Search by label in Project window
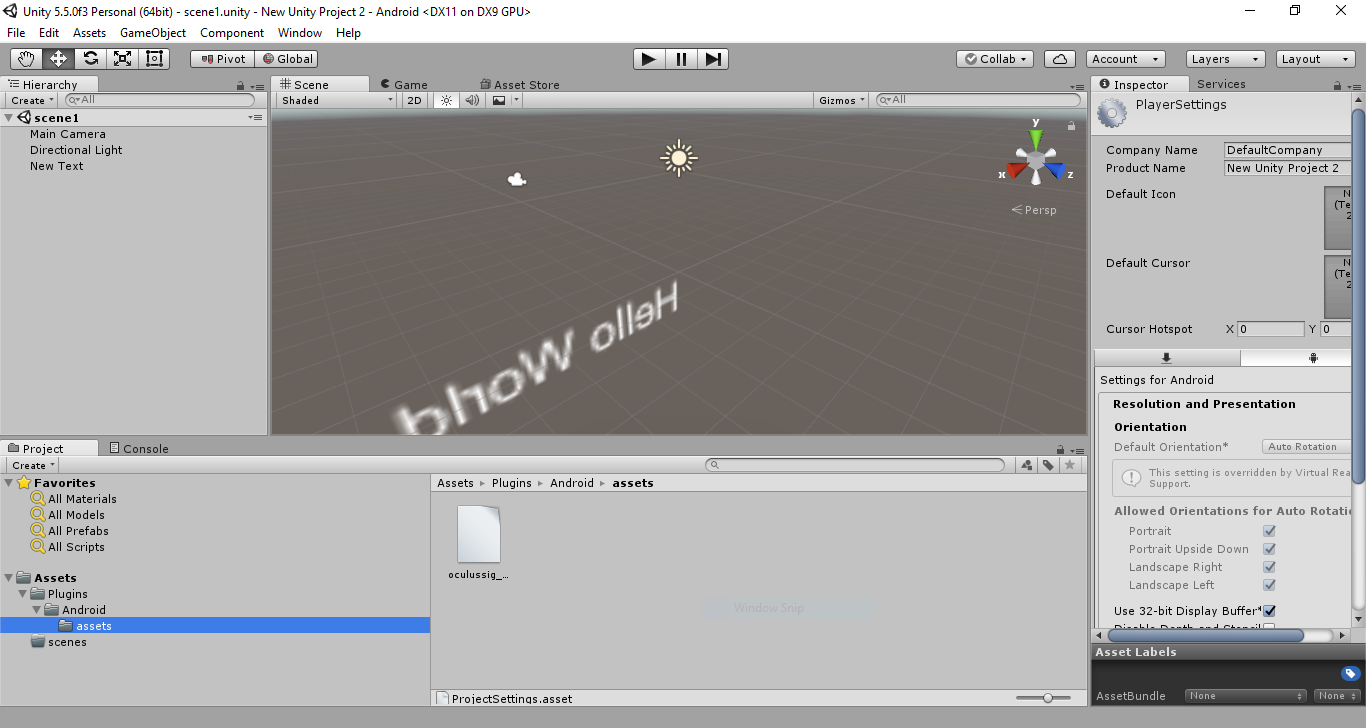The height and width of the screenshot is (728, 1366). (1048, 465)
